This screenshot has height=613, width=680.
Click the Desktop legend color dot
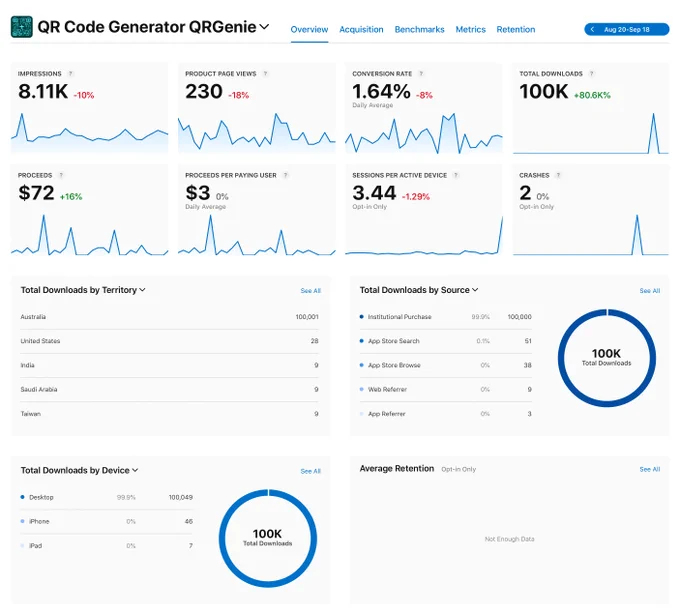point(23,497)
